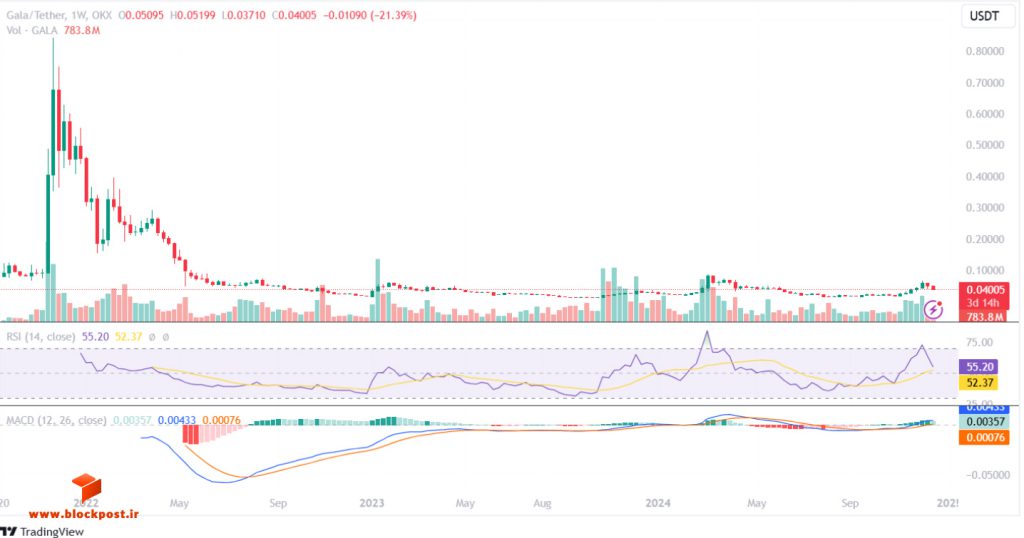Select the Vol · GALA indicator label
This screenshot has height=538, width=1024.
(32, 30)
